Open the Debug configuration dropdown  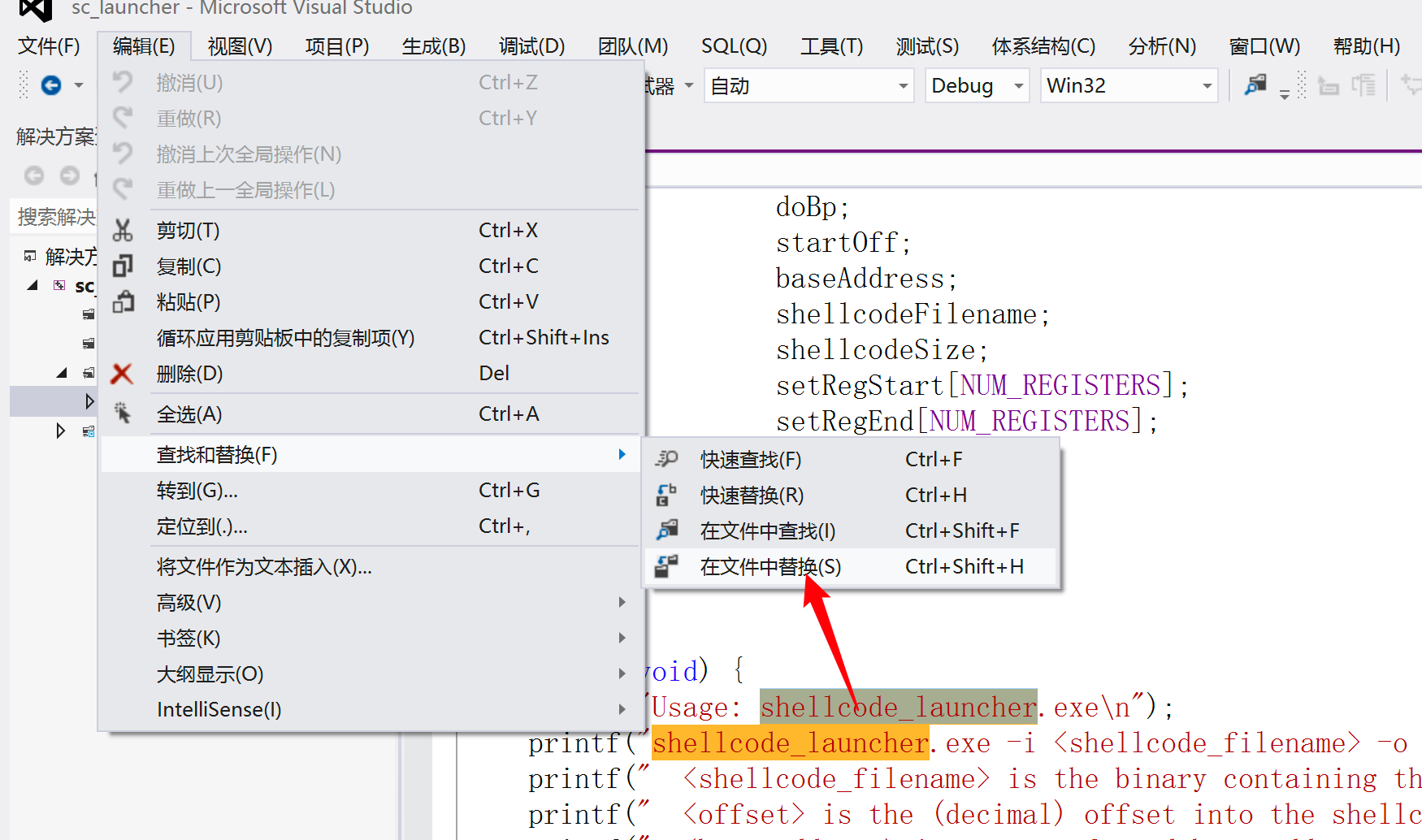tap(978, 85)
